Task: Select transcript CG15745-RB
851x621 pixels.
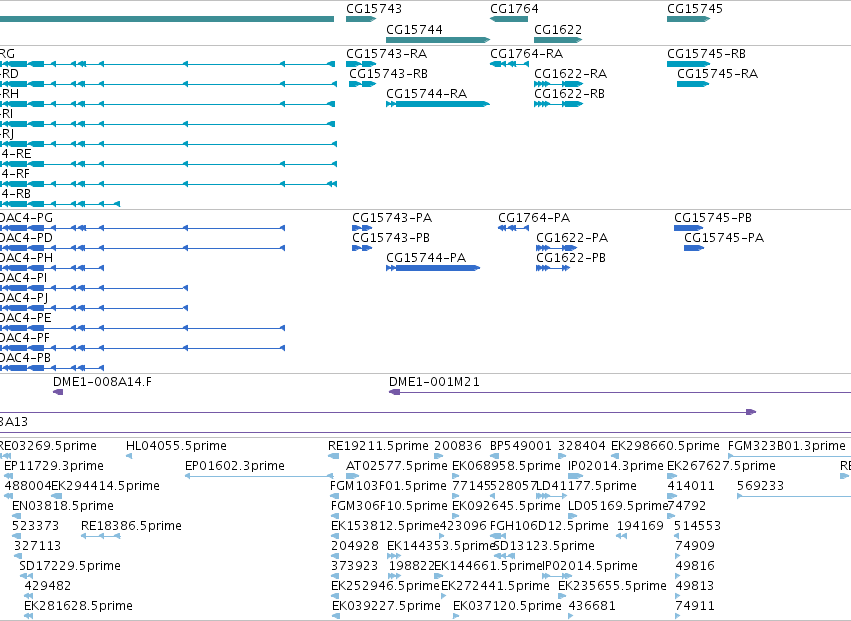Action: (706, 54)
